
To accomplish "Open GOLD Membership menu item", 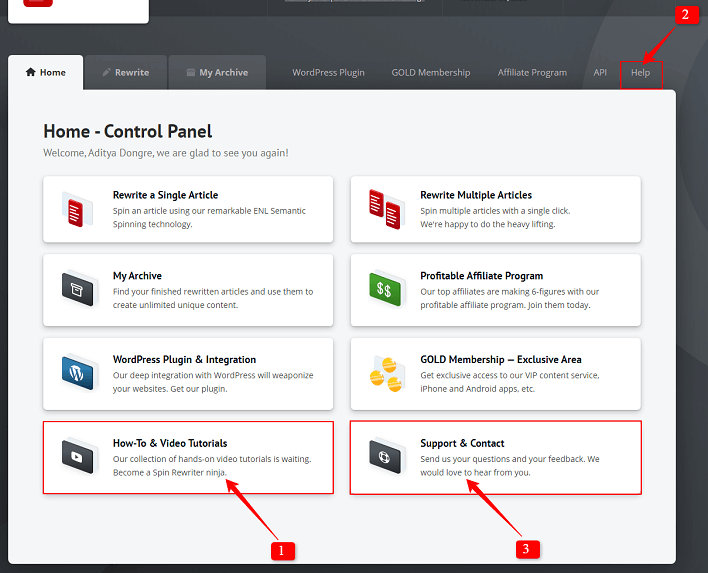I will [x=431, y=73].
